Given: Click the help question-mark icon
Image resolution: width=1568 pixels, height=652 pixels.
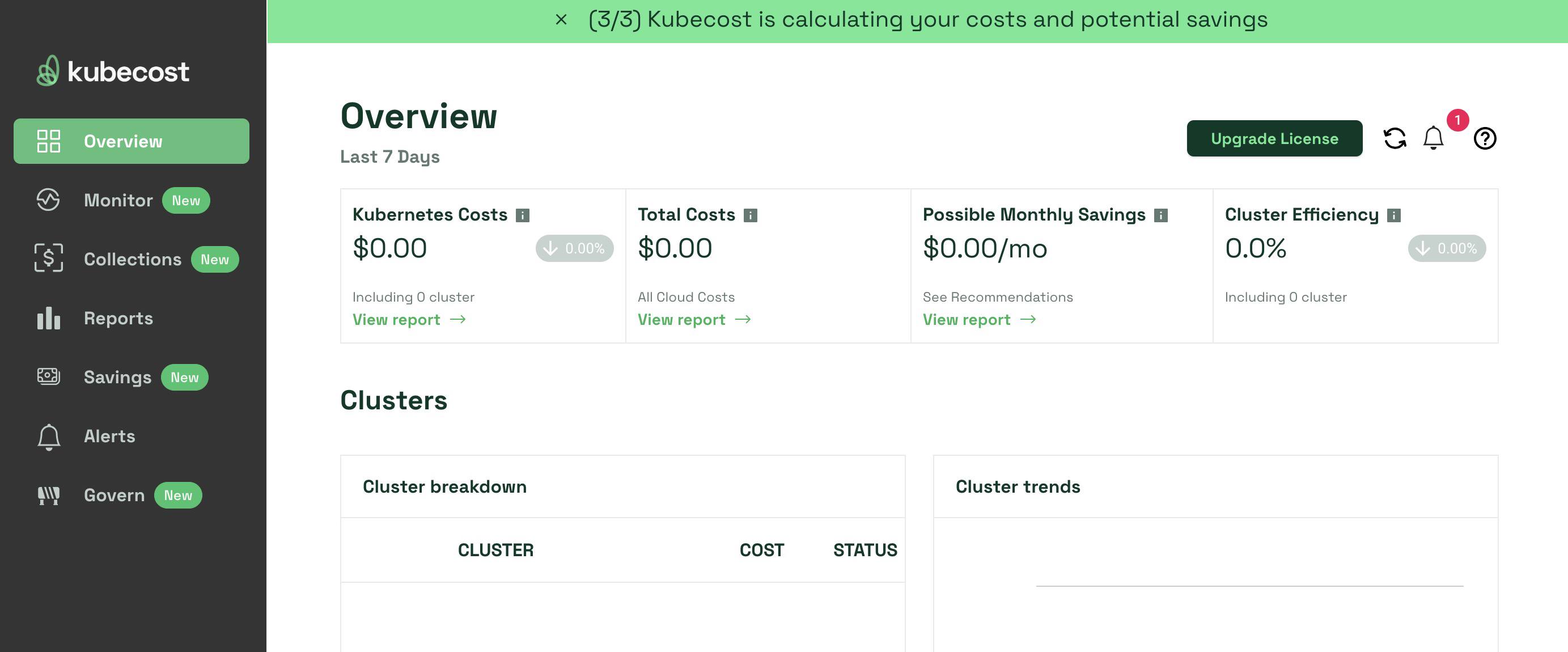Looking at the screenshot, I should (1485, 139).
